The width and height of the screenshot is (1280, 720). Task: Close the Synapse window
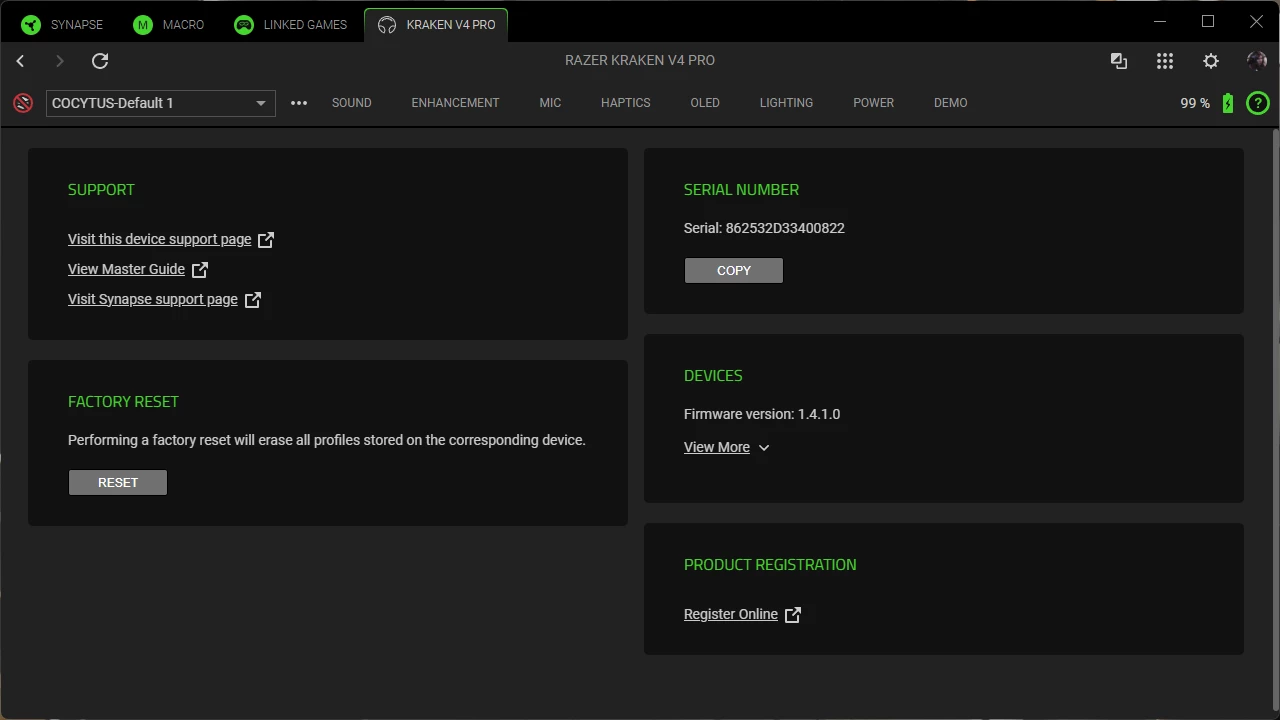coord(1256,21)
